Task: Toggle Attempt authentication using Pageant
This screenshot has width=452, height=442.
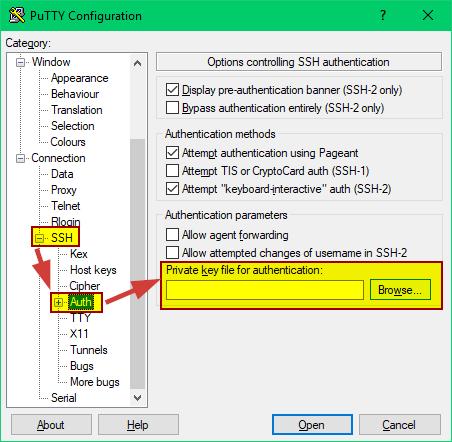Action: (x=172, y=152)
